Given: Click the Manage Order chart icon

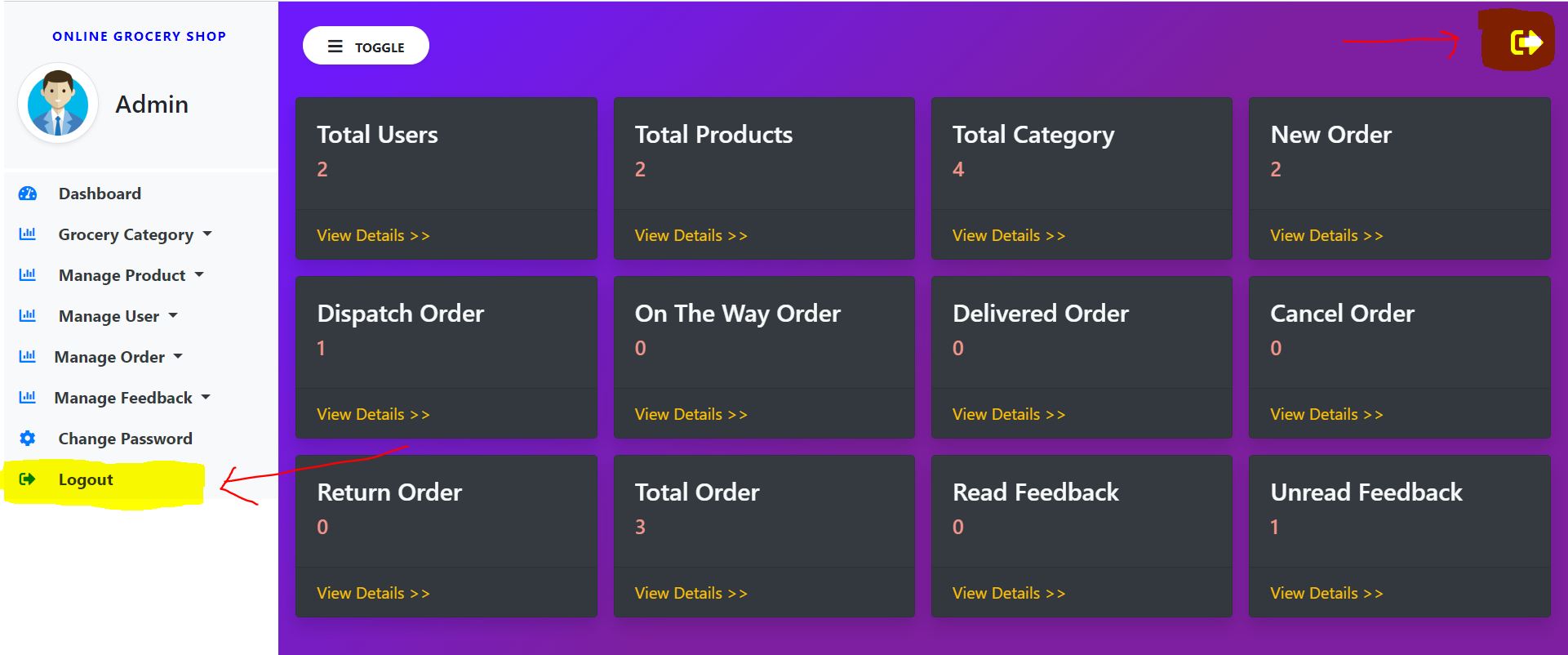Looking at the screenshot, I should click(28, 357).
